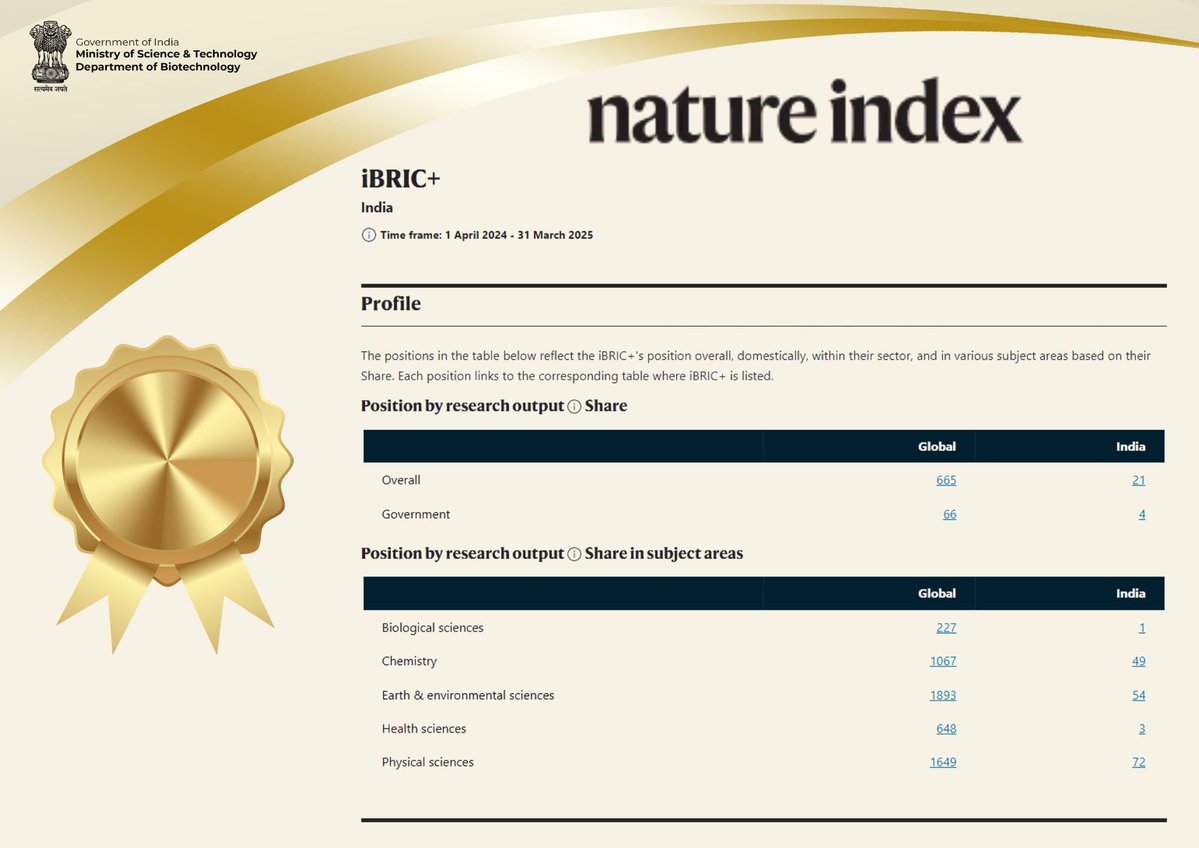
Task: Click 'India' header in subject areas table
Action: (x=1130, y=593)
